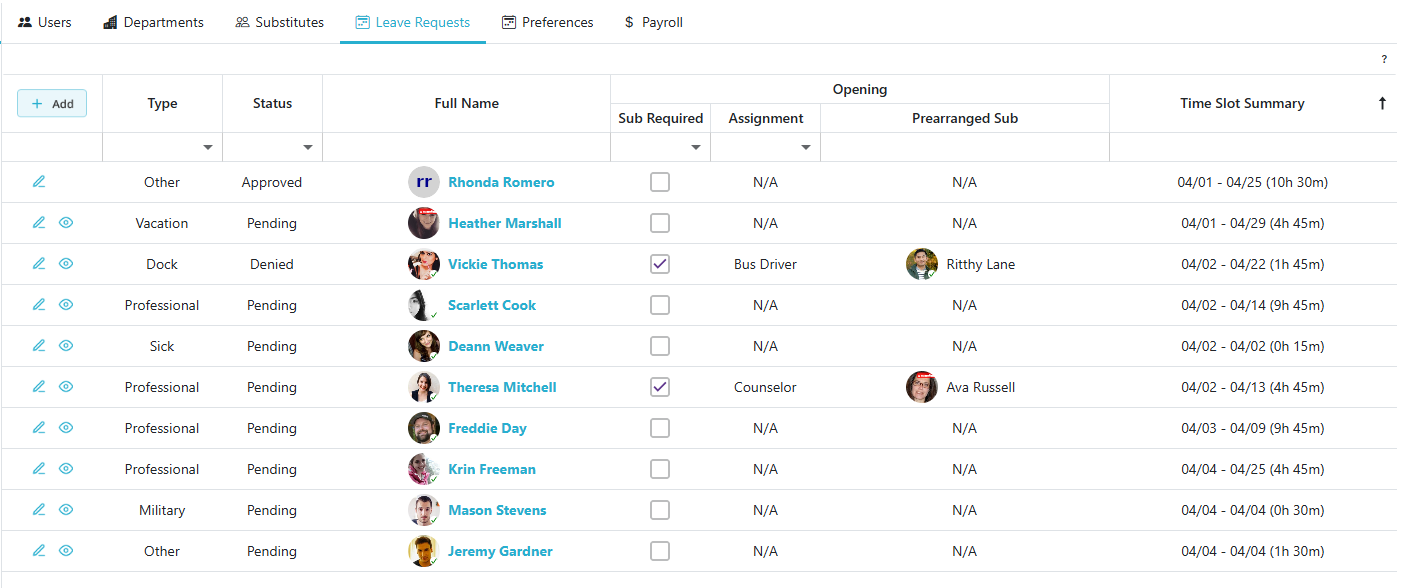Viewport: 1404px width, 588px height.
Task: Click eye icon in Jeremy Gardner row
Action: [66, 551]
